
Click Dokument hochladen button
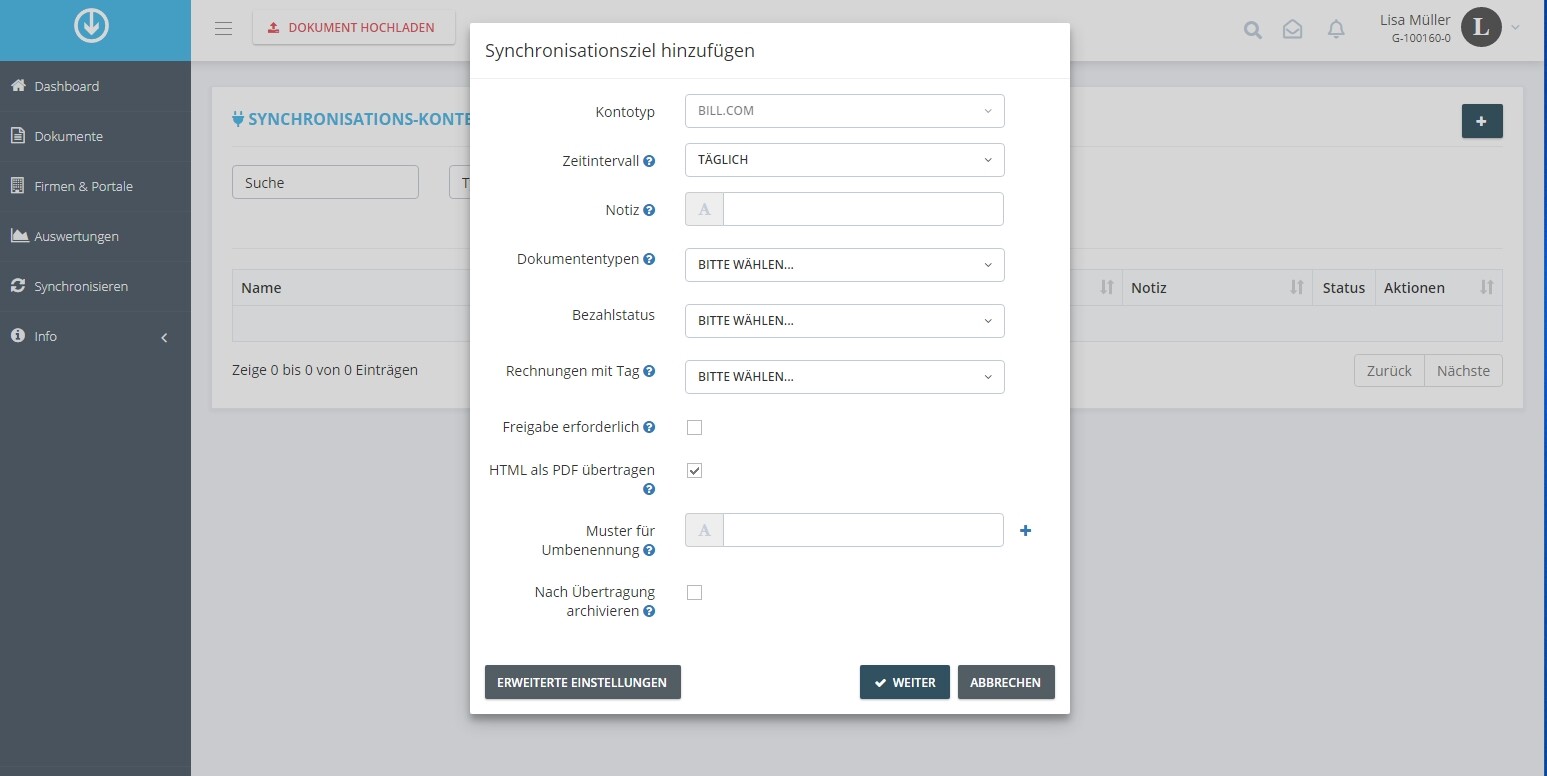pyautogui.click(x=354, y=28)
